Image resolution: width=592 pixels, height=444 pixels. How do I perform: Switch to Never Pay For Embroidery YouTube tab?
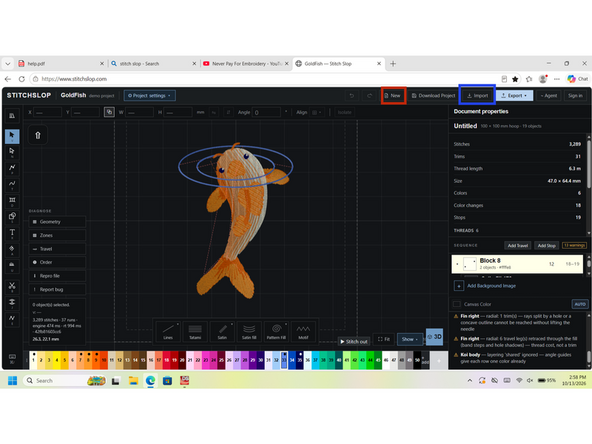click(245, 64)
